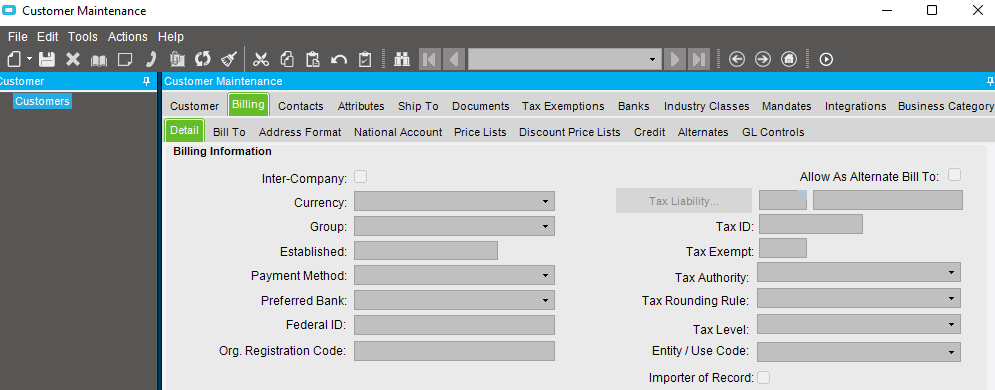995x390 pixels.
Task: Open the Bill To sub-tab
Action: (229, 132)
